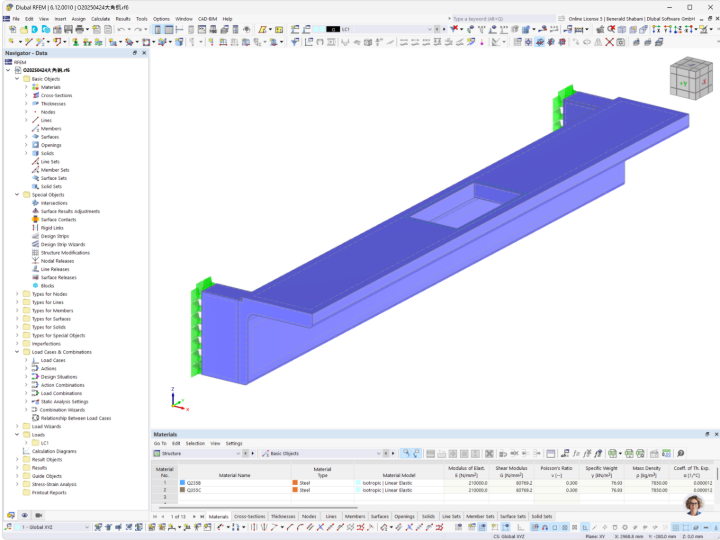
Task: Open the CAD-BIM menu
Action: tap(207, 19)
